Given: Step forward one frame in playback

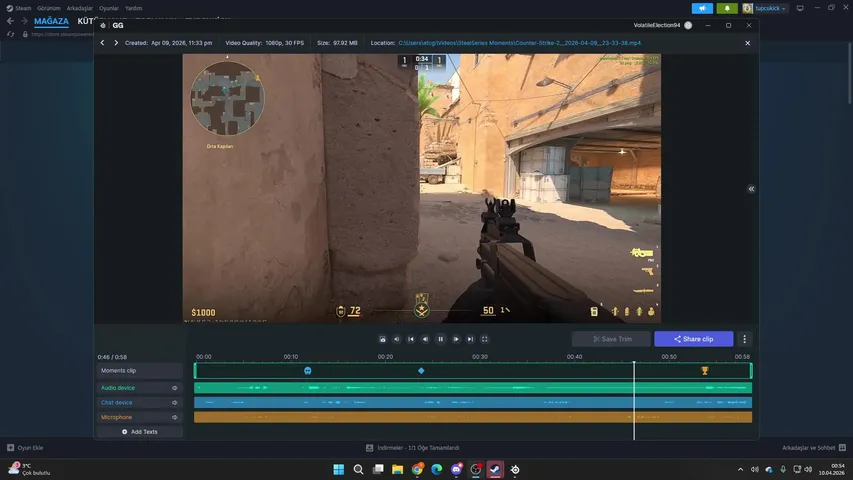Looking at the screenshot, I should [456, 339].
